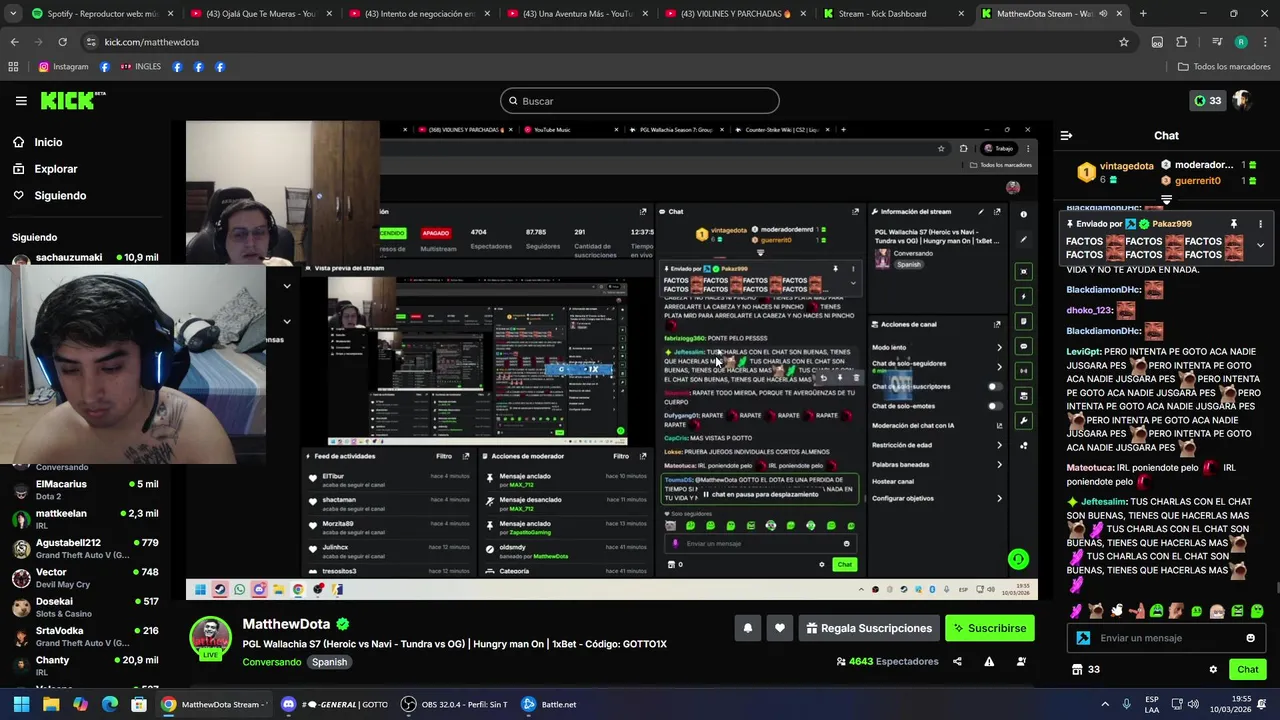
Task: Open the emoji picker in message box
Action: [x=1250, y=638]
